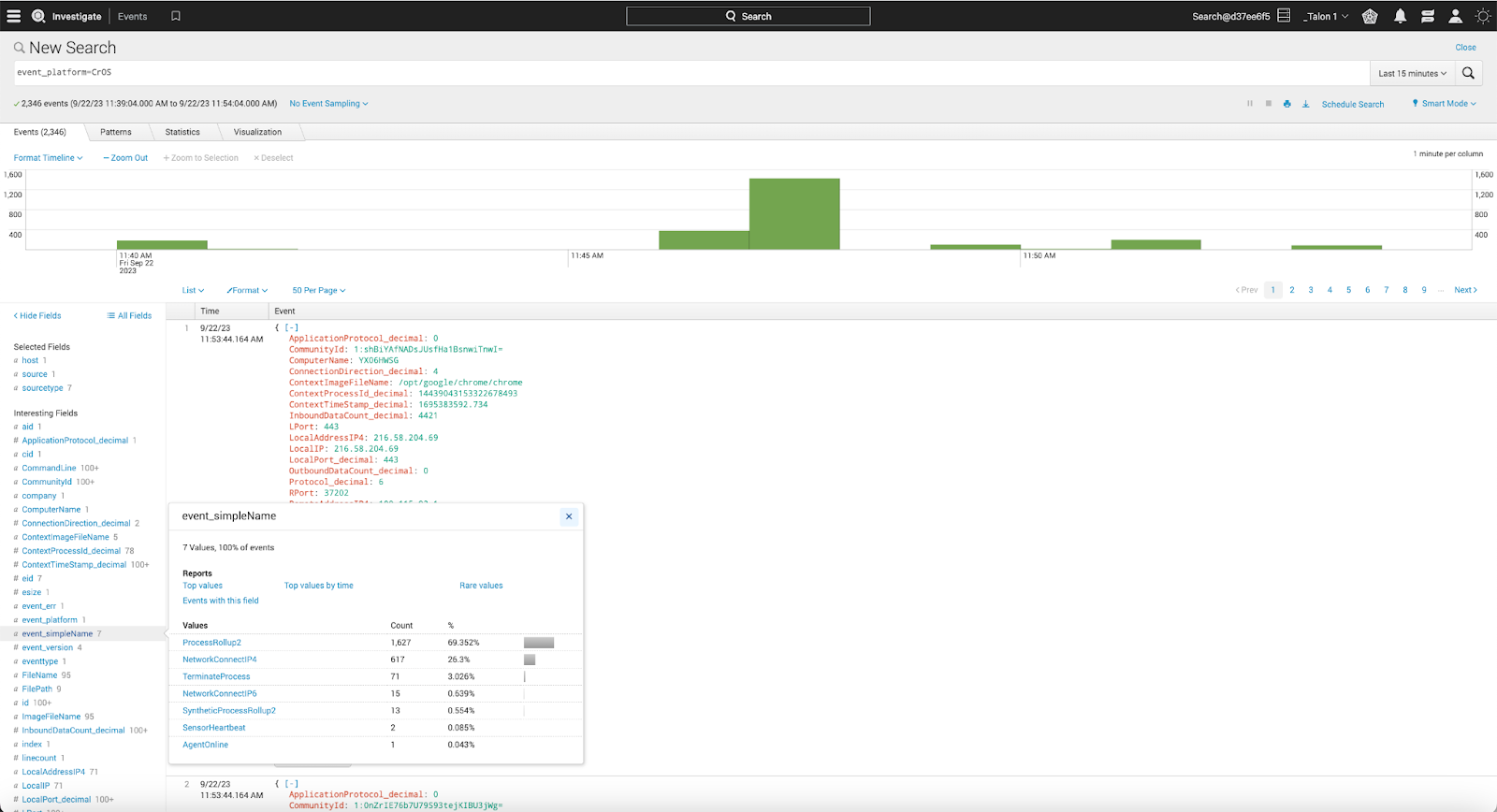
Task: Collapse the first event's JSON
Action: [292, 328]
